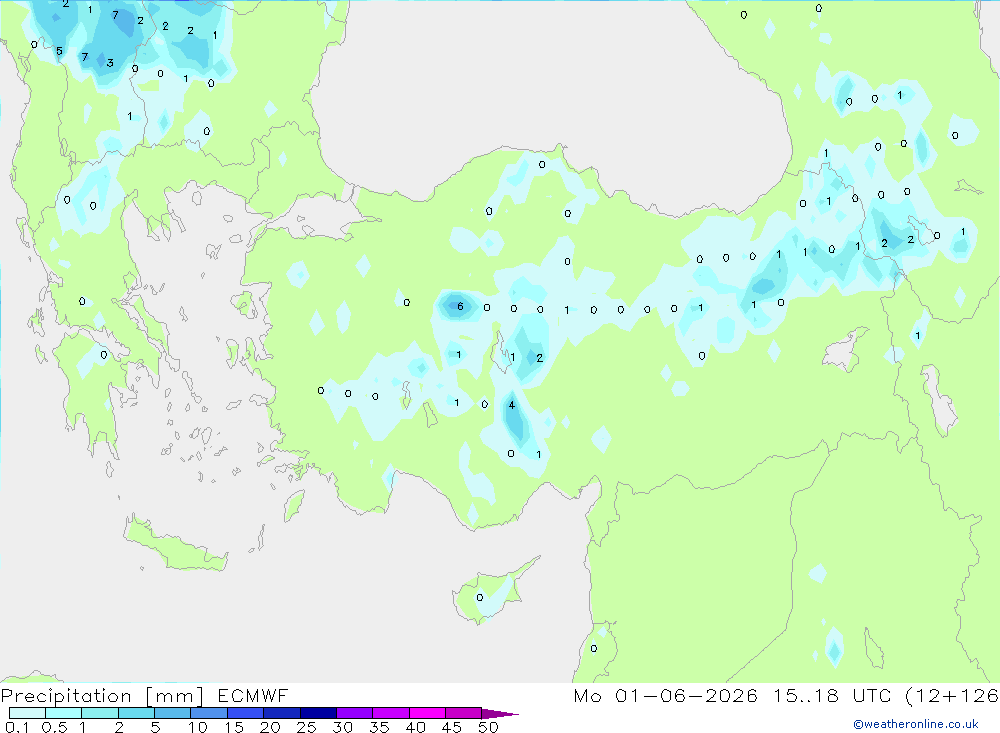
Task: Click the 45–50 mm legend color swatch
Action: [x=463, y=713]
